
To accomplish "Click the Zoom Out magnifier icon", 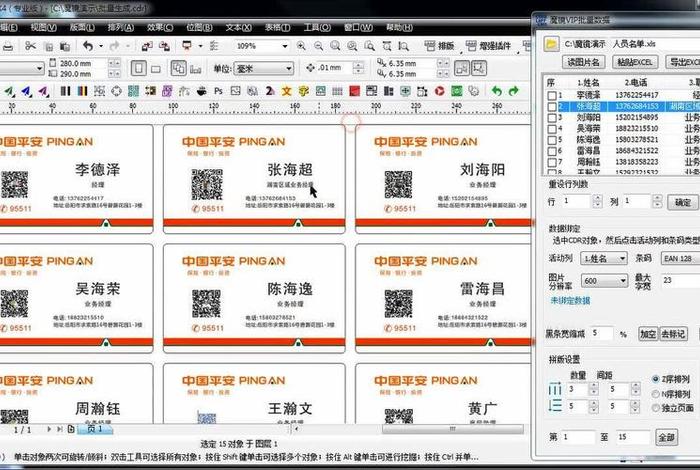I will pos(318,46).
